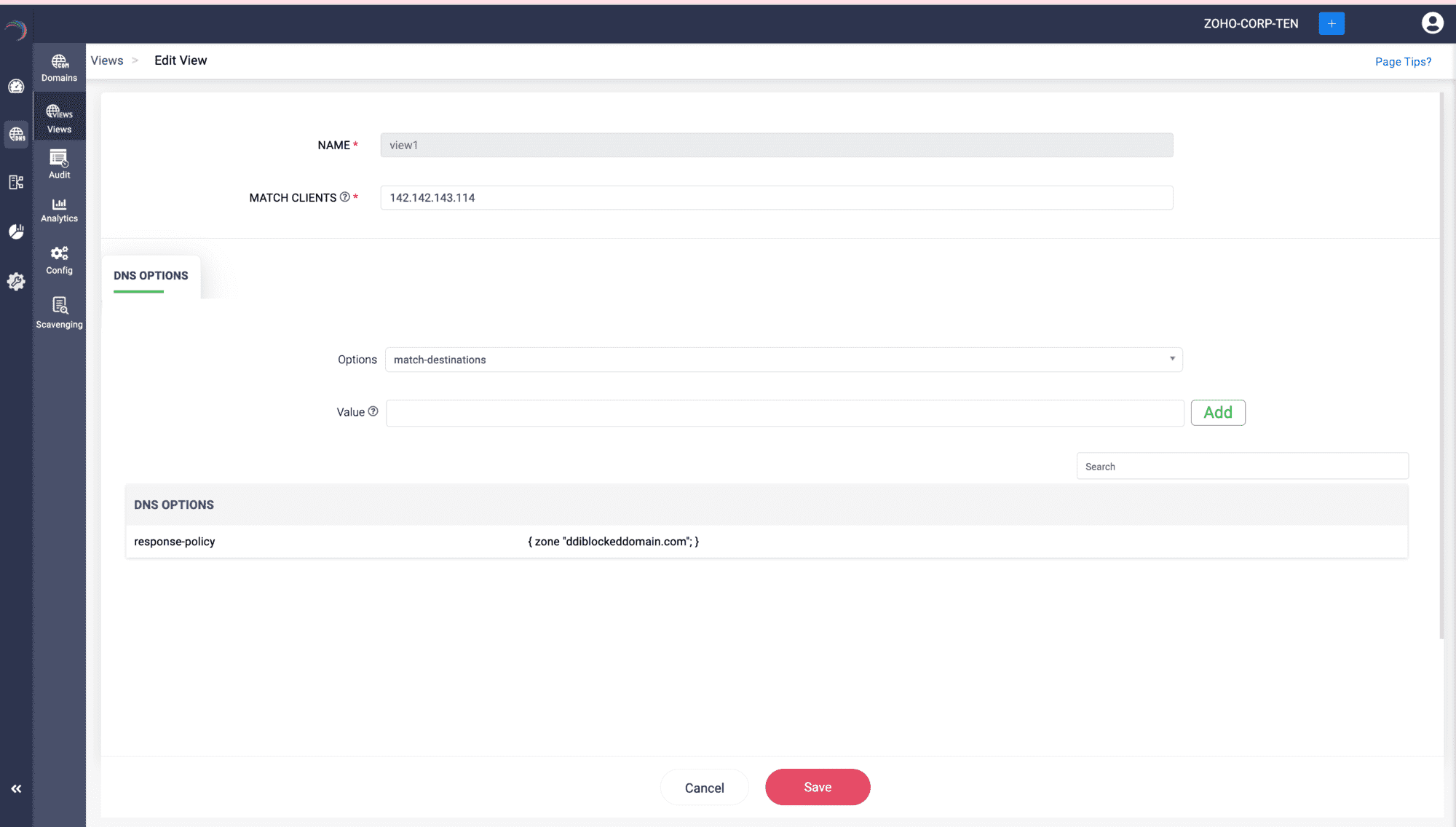This screenshot has height=827, width=1456.
Task: Open the server network module icon
Action: click(16, 182)
